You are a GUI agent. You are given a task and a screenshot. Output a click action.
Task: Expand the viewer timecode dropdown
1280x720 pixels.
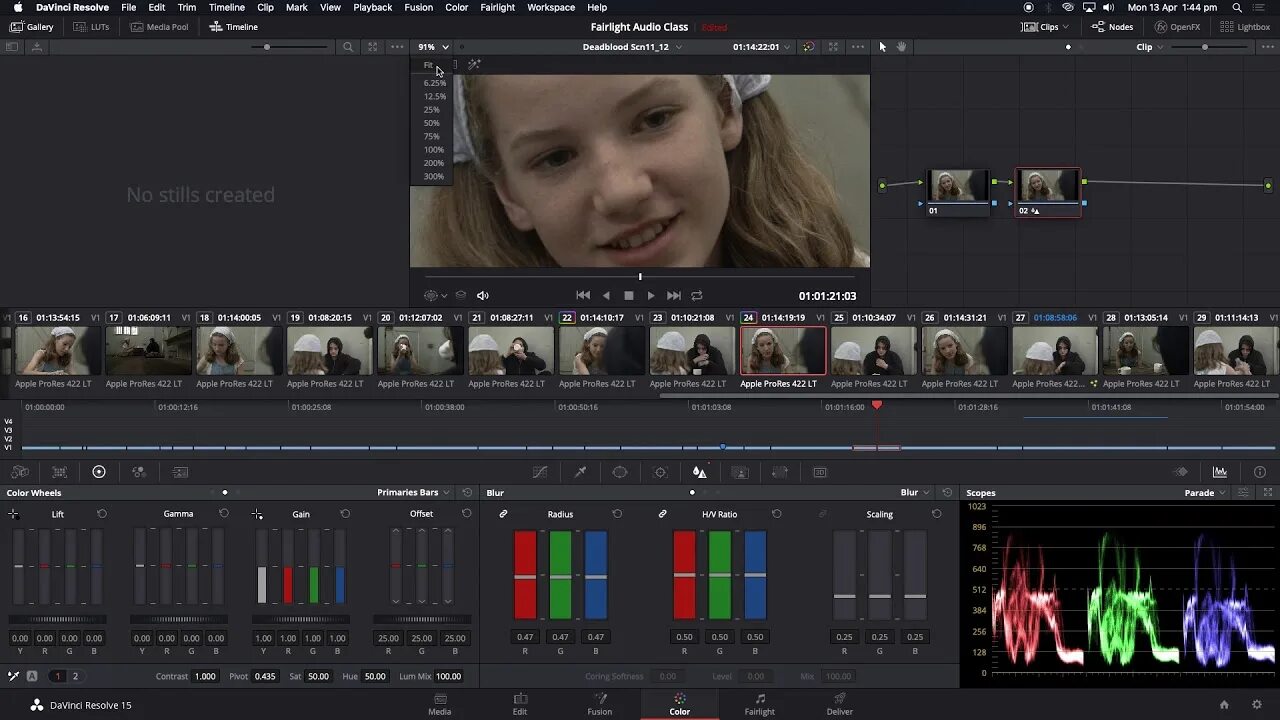click(787, 47)
